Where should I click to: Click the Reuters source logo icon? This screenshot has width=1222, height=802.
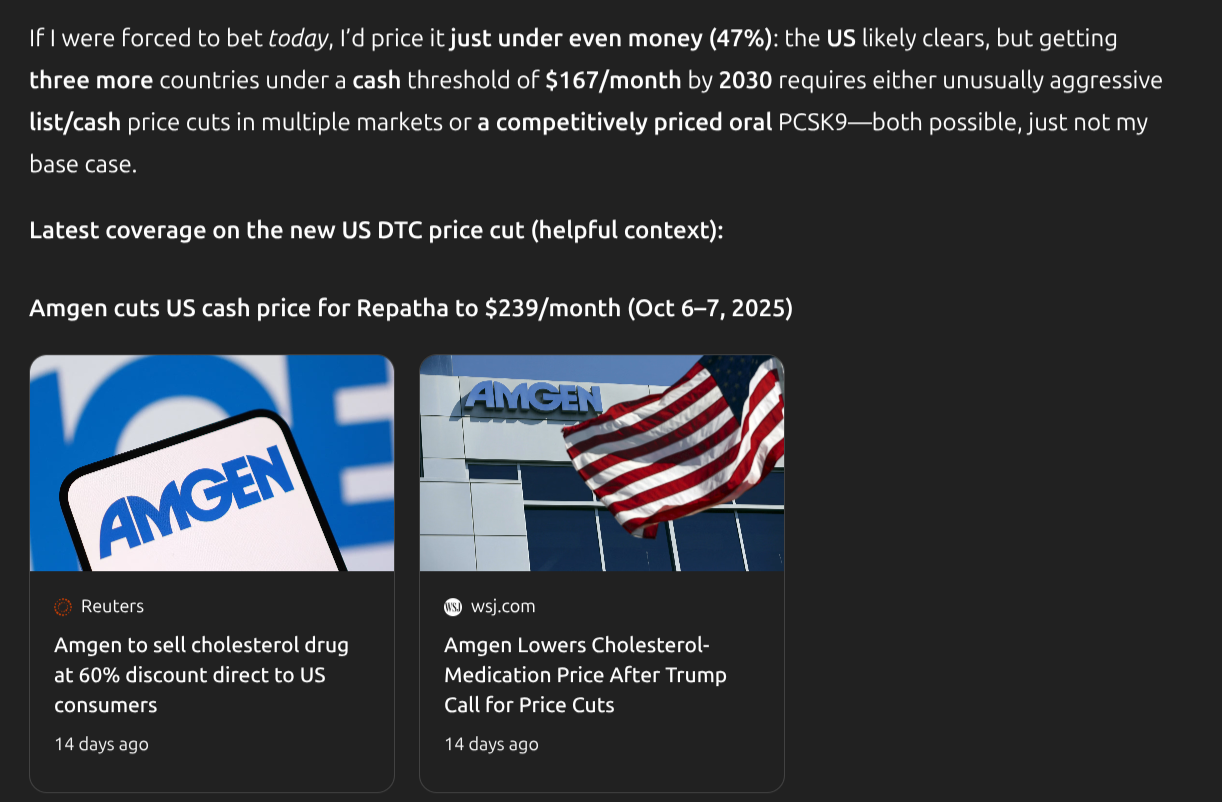coord(63,607)
